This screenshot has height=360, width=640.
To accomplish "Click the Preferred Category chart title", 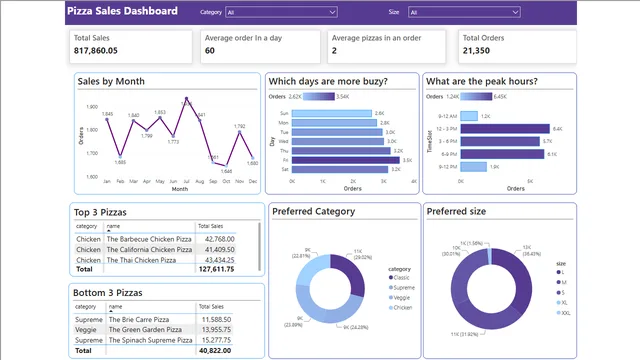I will [313, 211].
